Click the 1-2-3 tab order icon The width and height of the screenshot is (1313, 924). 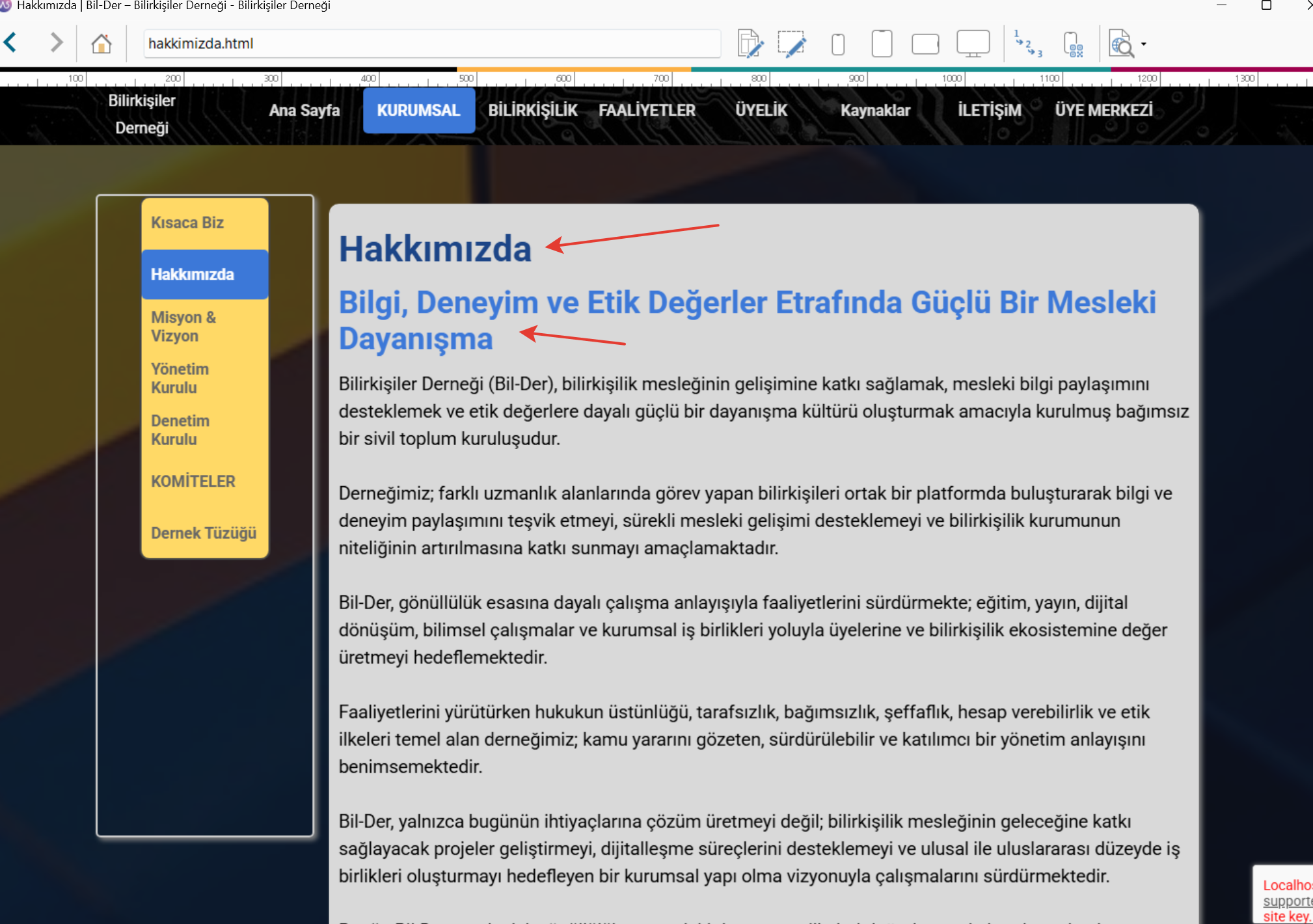coord(1029,44)
